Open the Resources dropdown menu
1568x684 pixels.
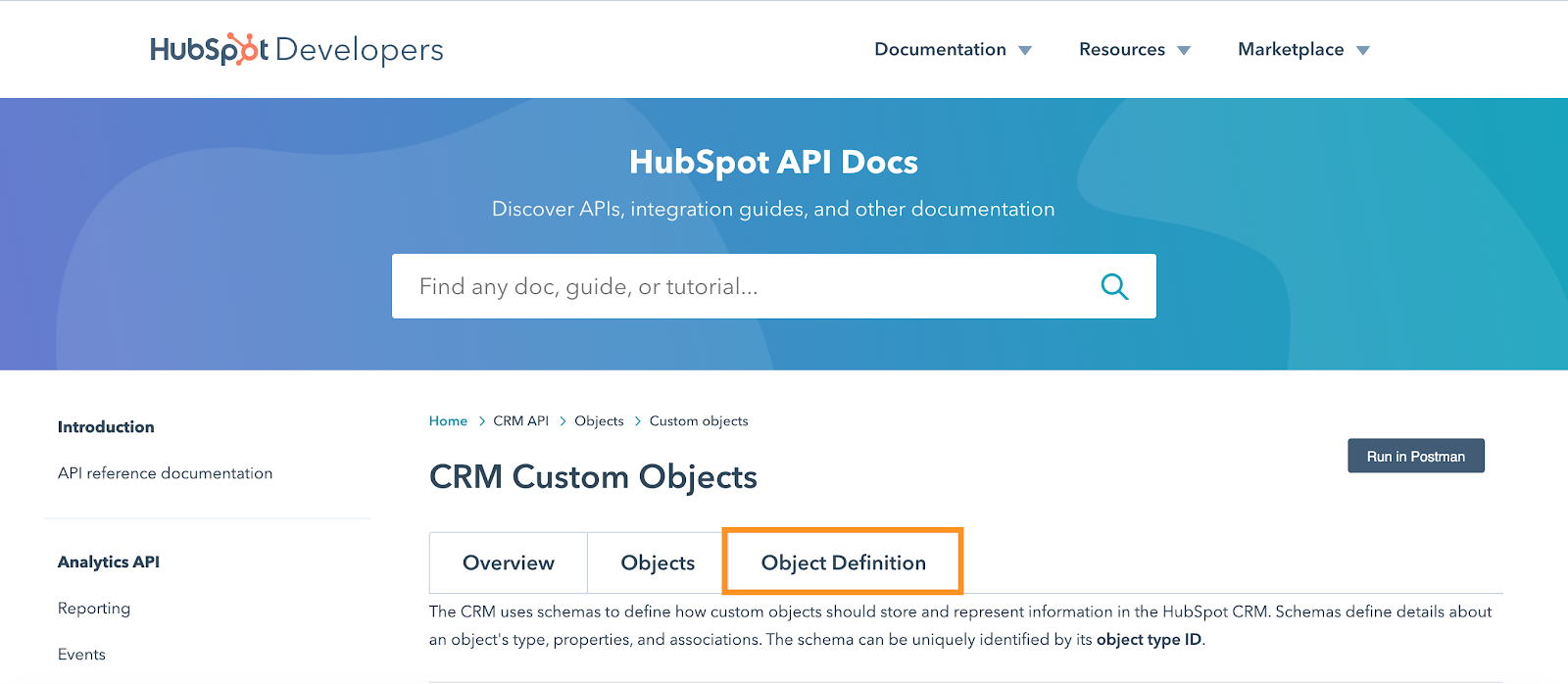(1135, 50)
